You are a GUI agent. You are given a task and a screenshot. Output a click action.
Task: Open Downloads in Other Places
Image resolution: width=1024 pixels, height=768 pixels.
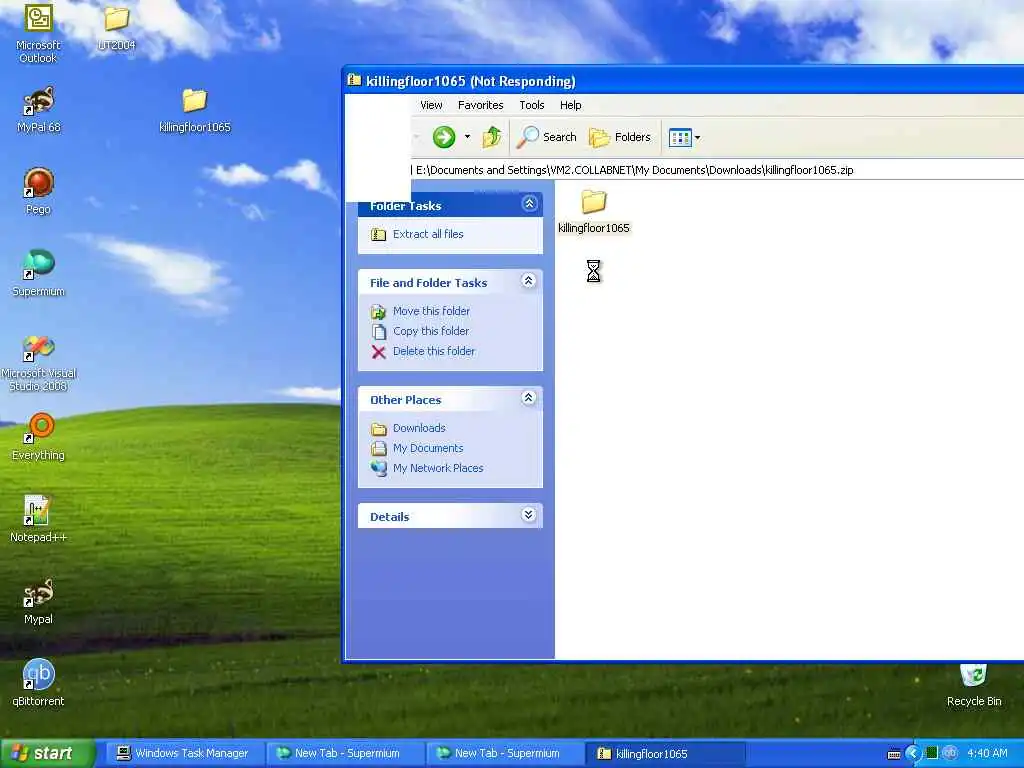click(x=419, y=428)
